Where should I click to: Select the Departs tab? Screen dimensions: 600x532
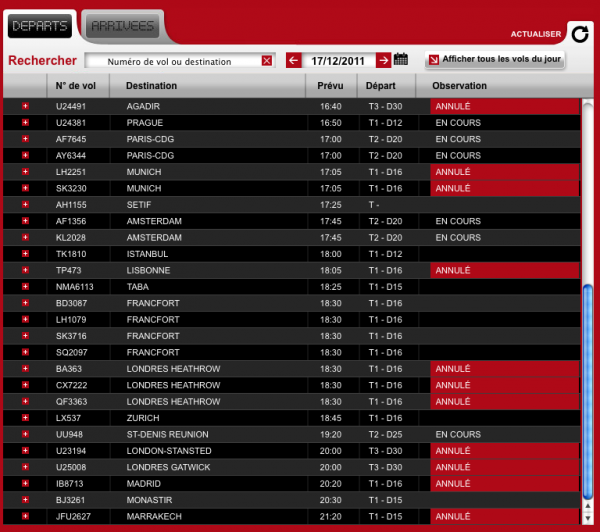click(40, 25)
